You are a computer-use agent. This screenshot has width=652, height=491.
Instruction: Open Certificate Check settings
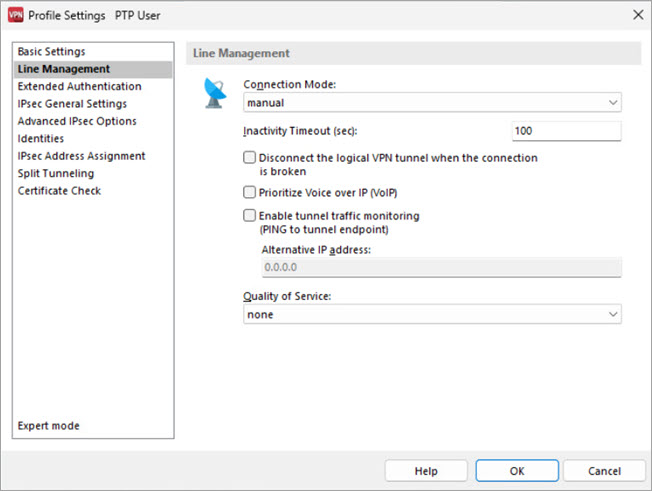[59, 191]
